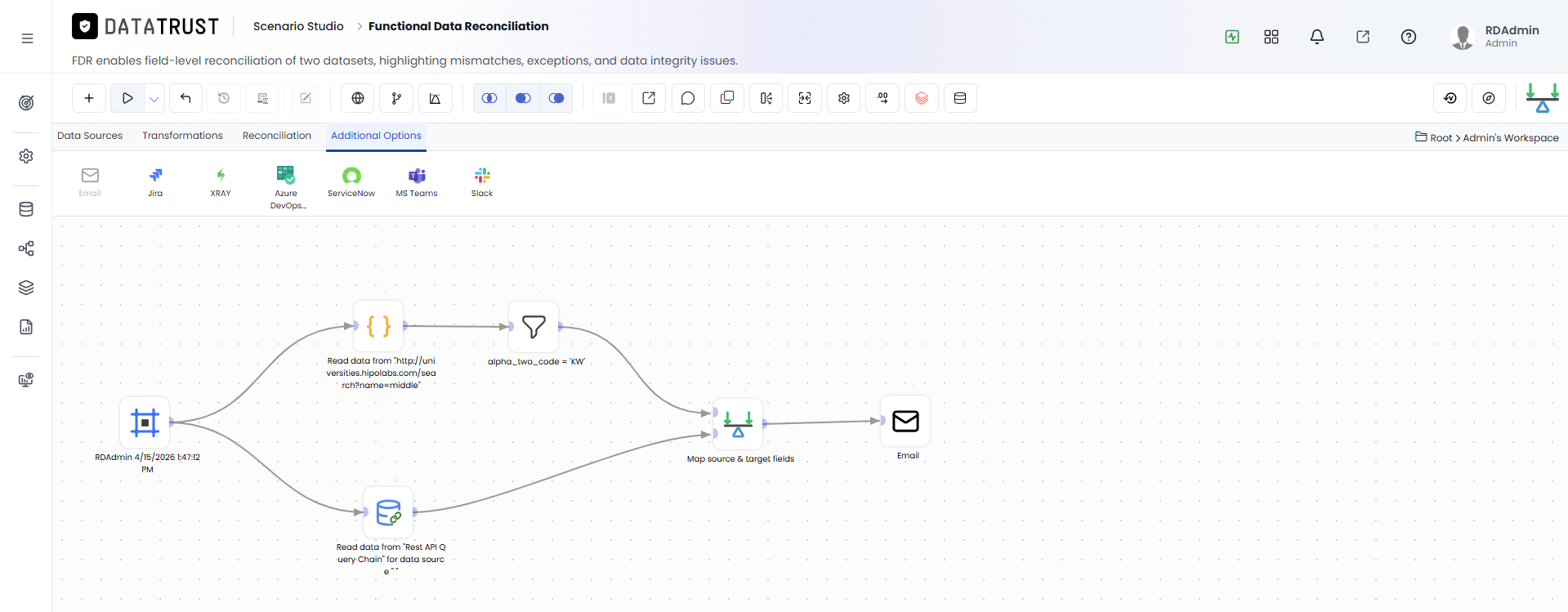Add the XRAY integration option
1568x612 pixels.
point(221,182)
